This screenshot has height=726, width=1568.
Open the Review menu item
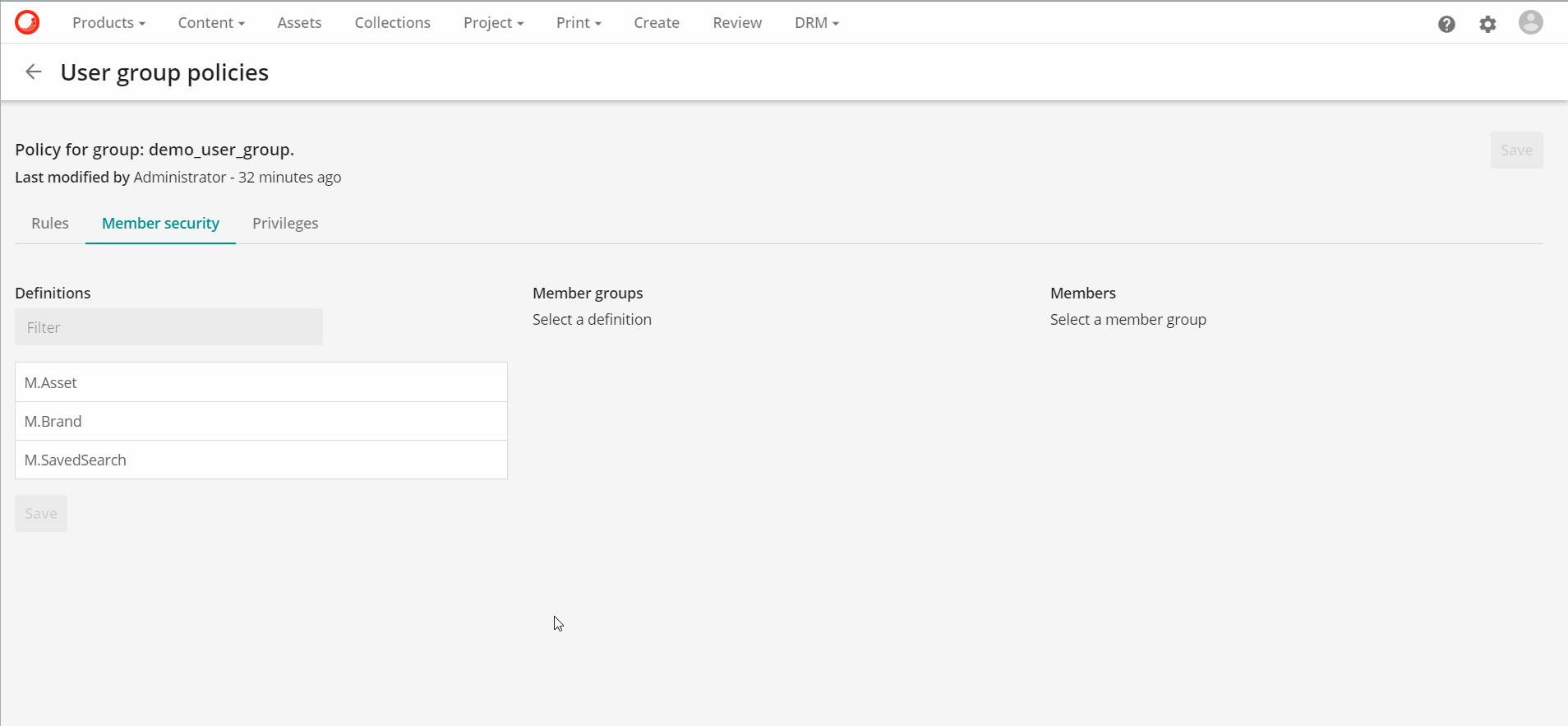click(x=737, y=23)
